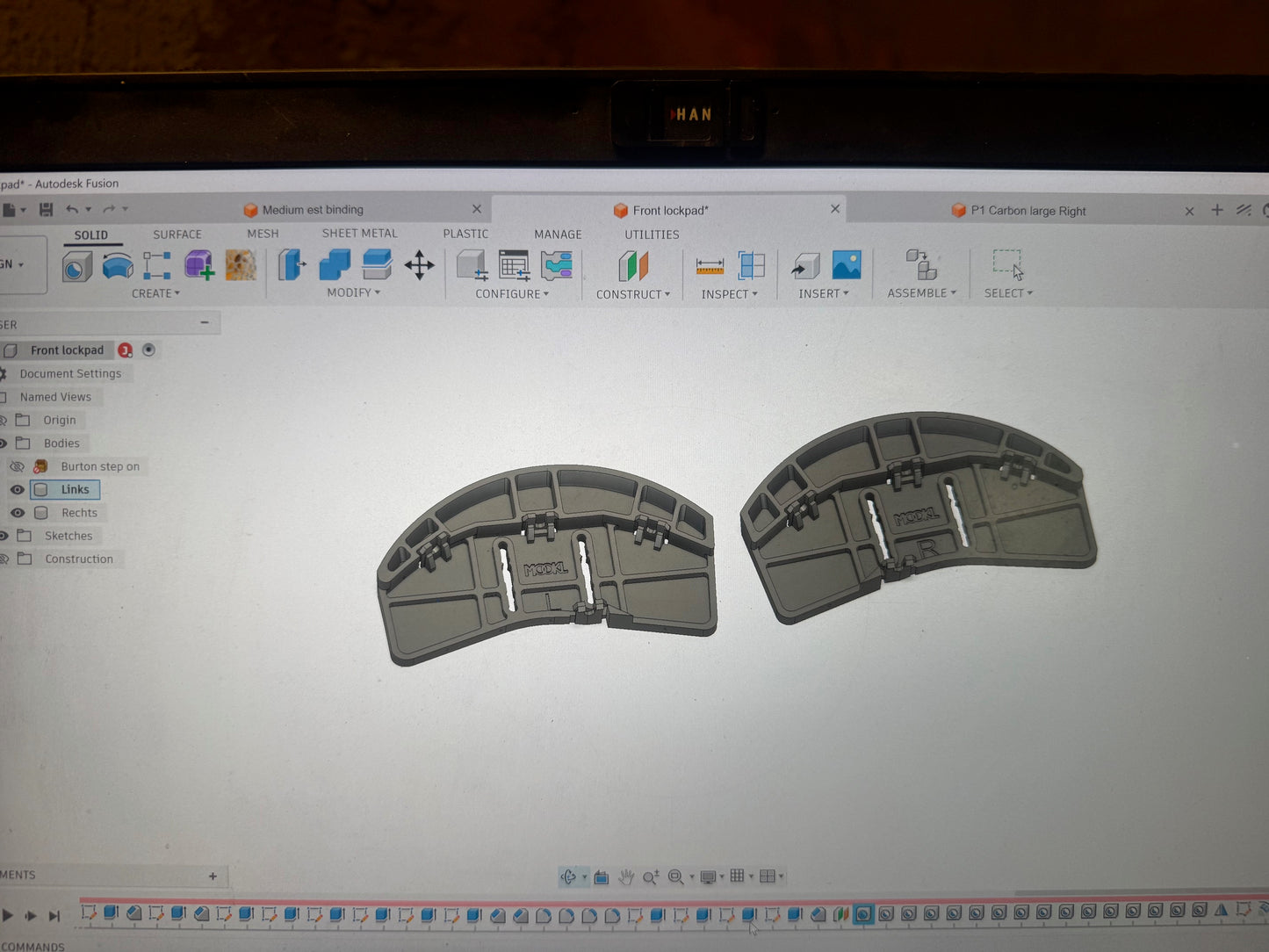Select the Move/Copy four-arrow tool

(x=419, y=265)
